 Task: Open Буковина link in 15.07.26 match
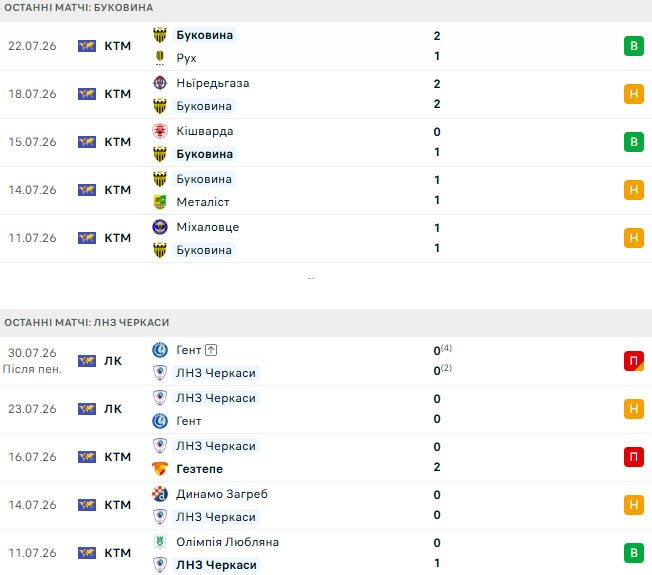[205, 154]
